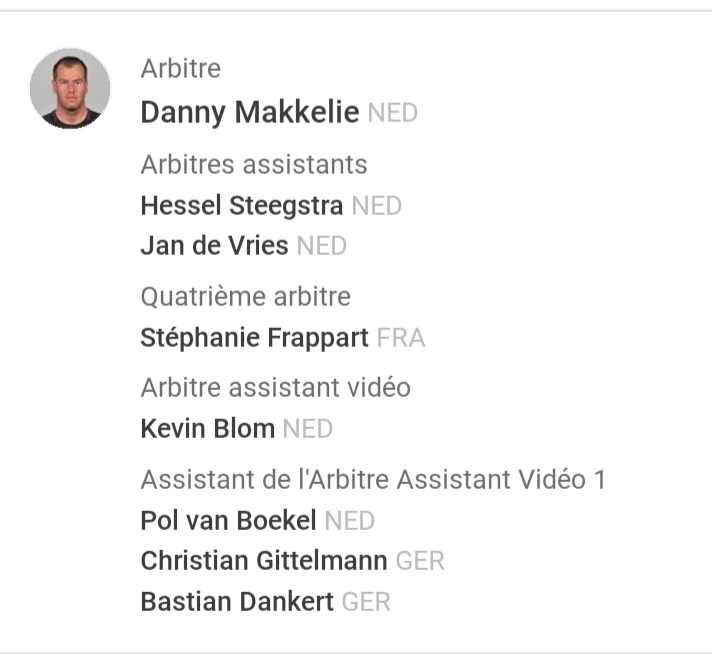Click on Jan de Vries
Viewport: 712px width, 654px height.
tap(214, 246)
